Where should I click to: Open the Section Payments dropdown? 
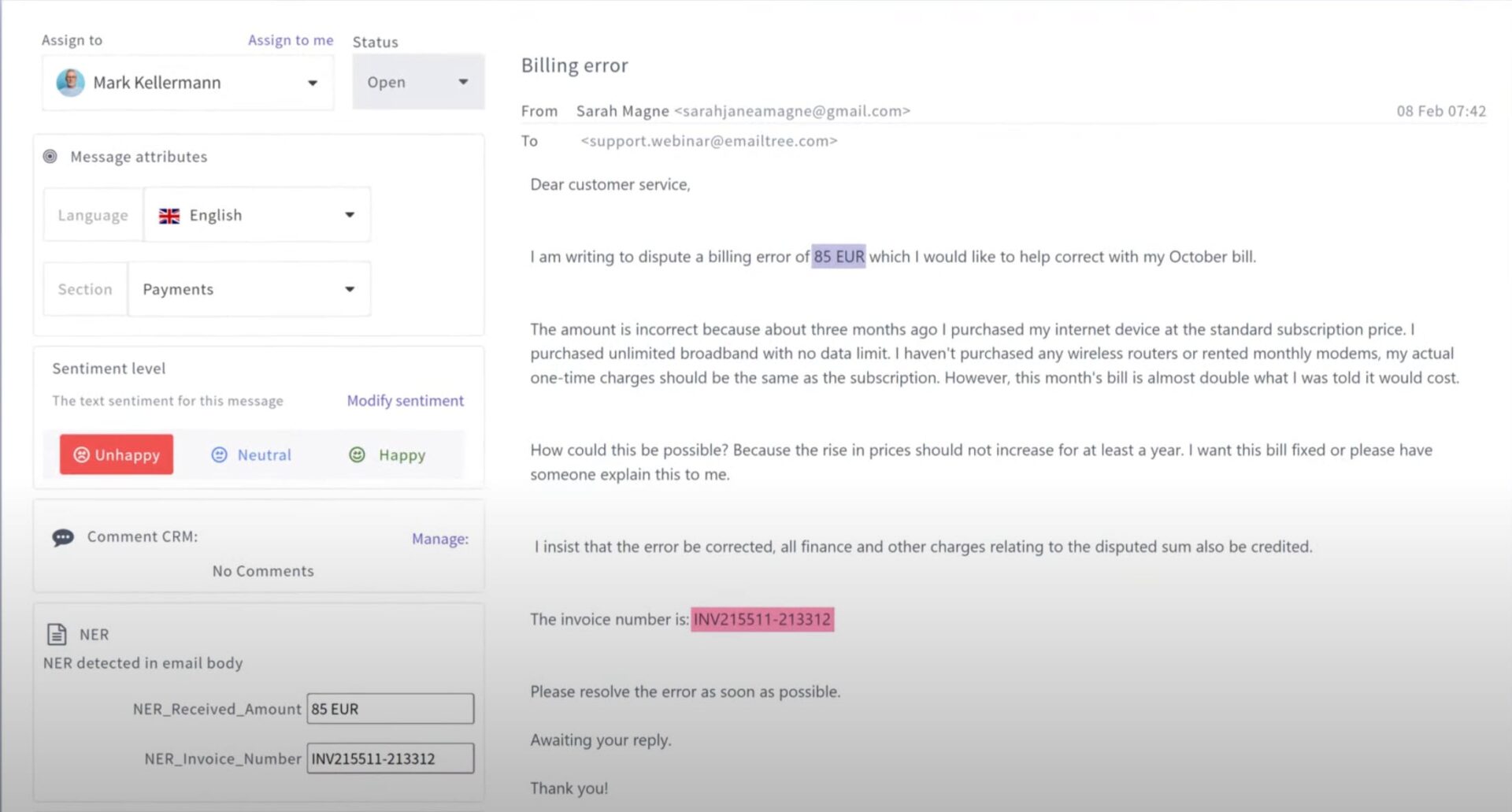click(249, 289)
